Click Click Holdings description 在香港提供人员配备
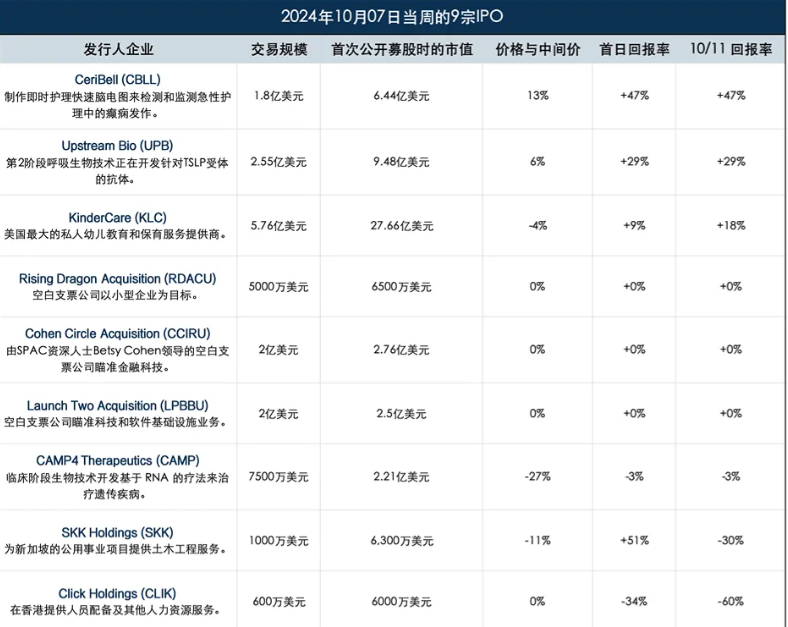Image resolution: width=788 pixels, height=627 pixels. [115, 610]
